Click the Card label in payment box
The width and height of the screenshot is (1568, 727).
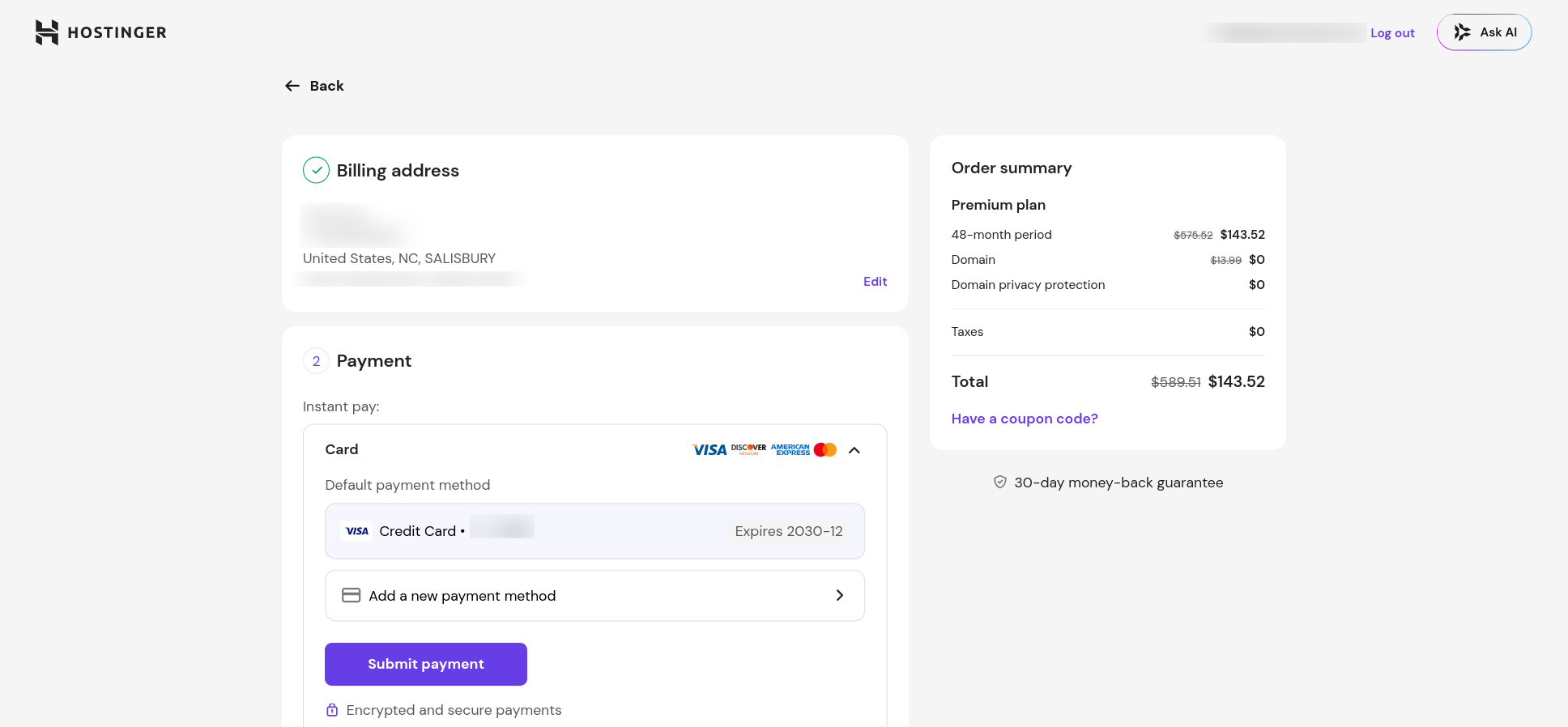click(342, 449)
